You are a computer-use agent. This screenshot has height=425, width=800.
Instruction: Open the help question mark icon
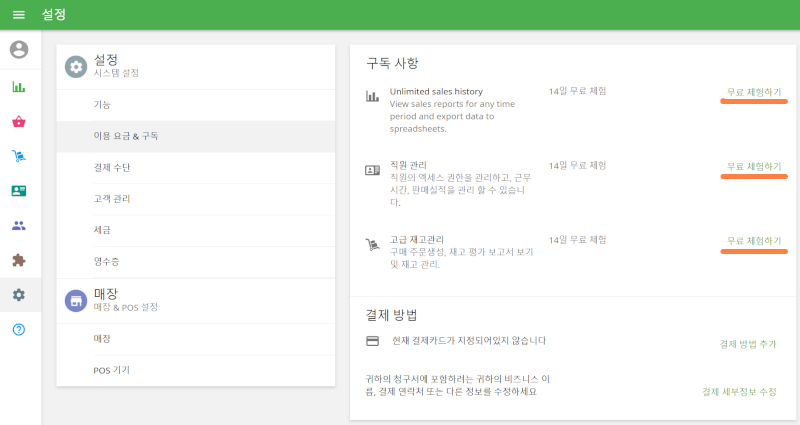coord(19,329)
